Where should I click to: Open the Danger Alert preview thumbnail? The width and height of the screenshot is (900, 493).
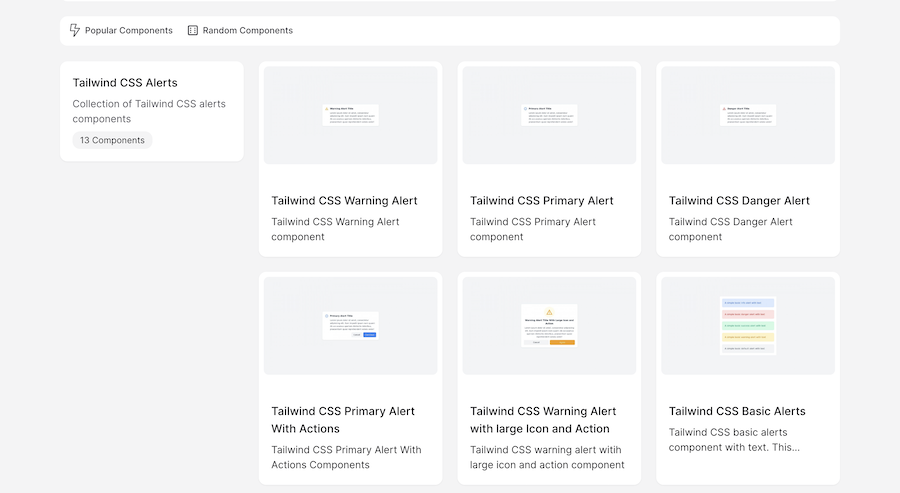[x=748, y=115]
